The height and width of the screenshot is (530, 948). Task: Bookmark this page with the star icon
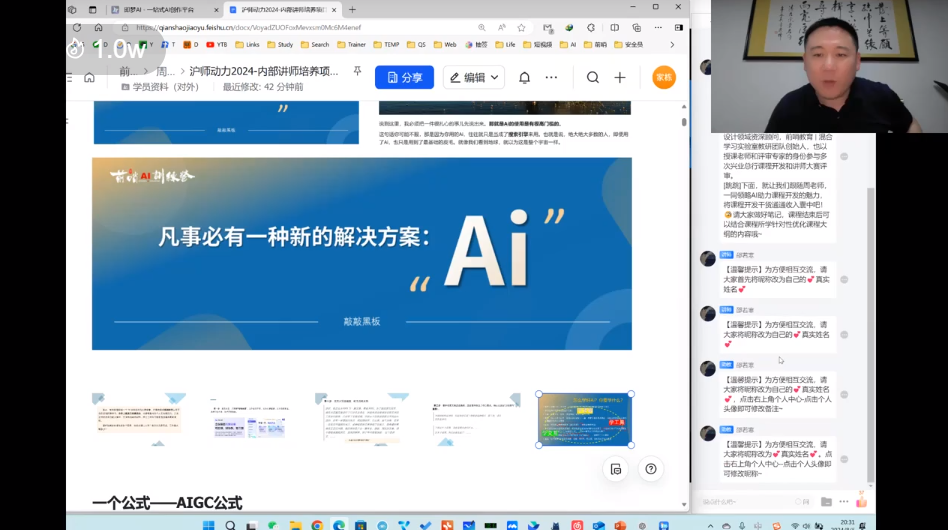tap(521, 28)
